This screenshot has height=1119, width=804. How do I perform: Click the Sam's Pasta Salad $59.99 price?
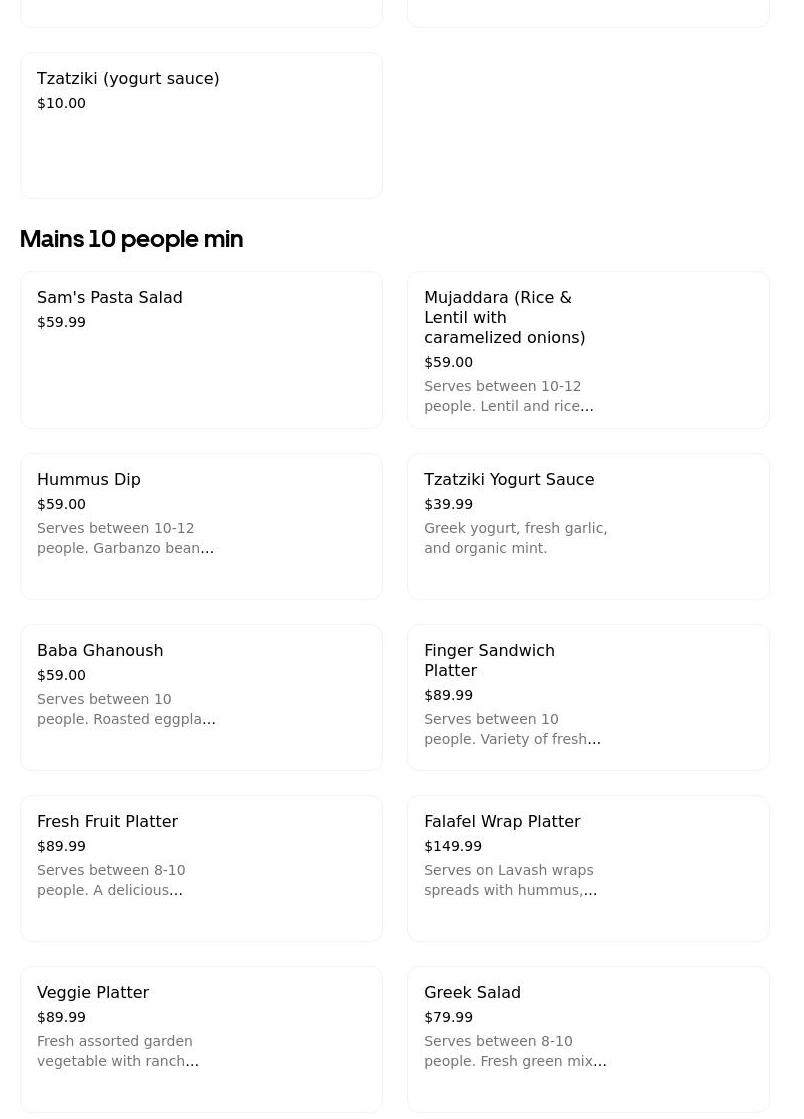click(61, 322)
